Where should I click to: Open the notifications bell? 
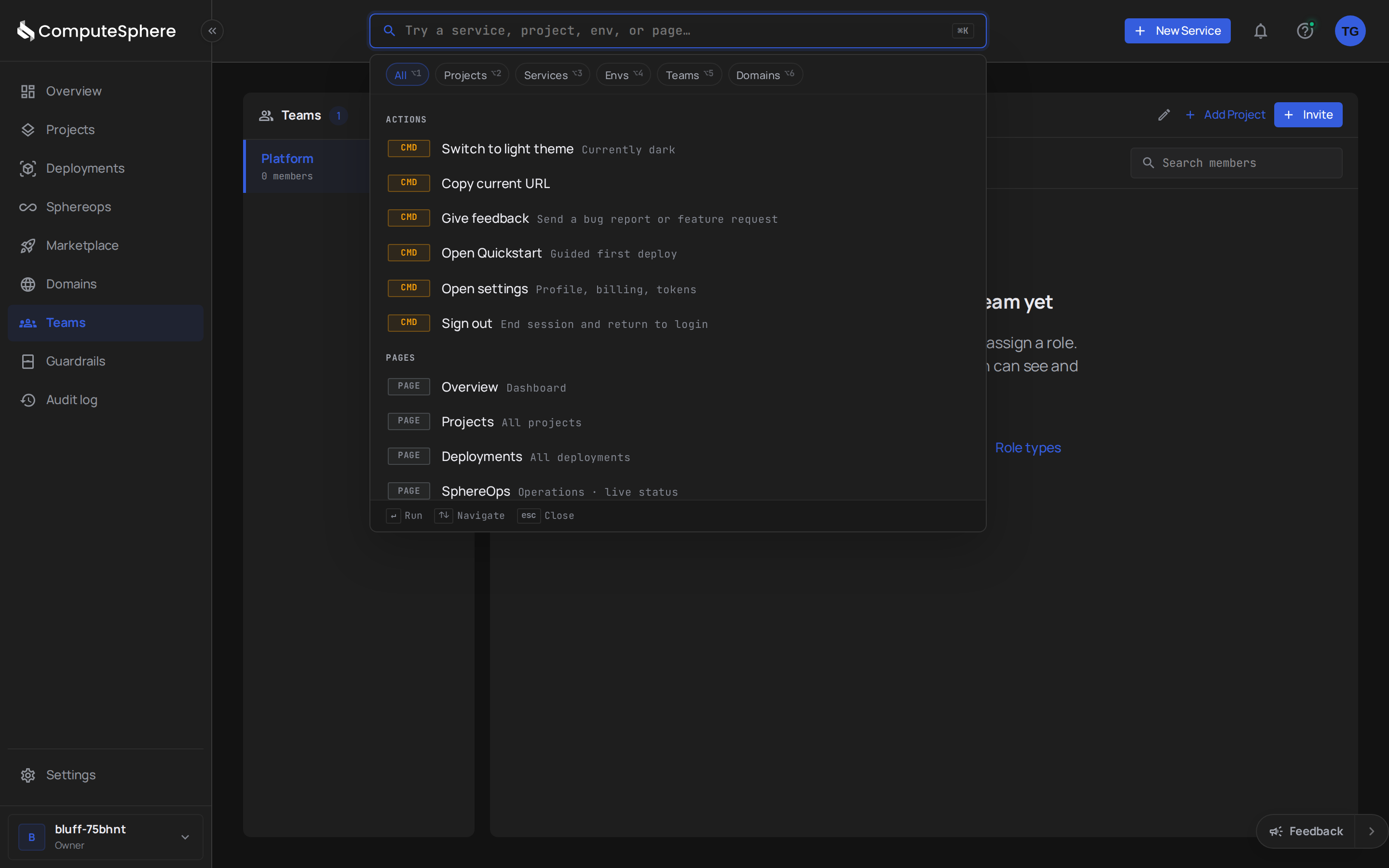click(x=1260, y=31)
